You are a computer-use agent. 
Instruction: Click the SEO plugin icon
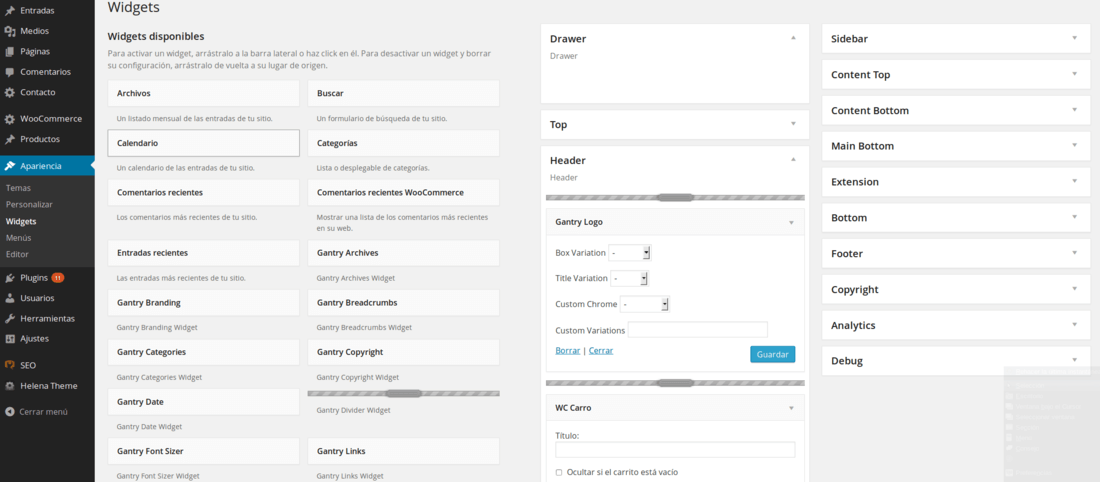tap(10, 365)
